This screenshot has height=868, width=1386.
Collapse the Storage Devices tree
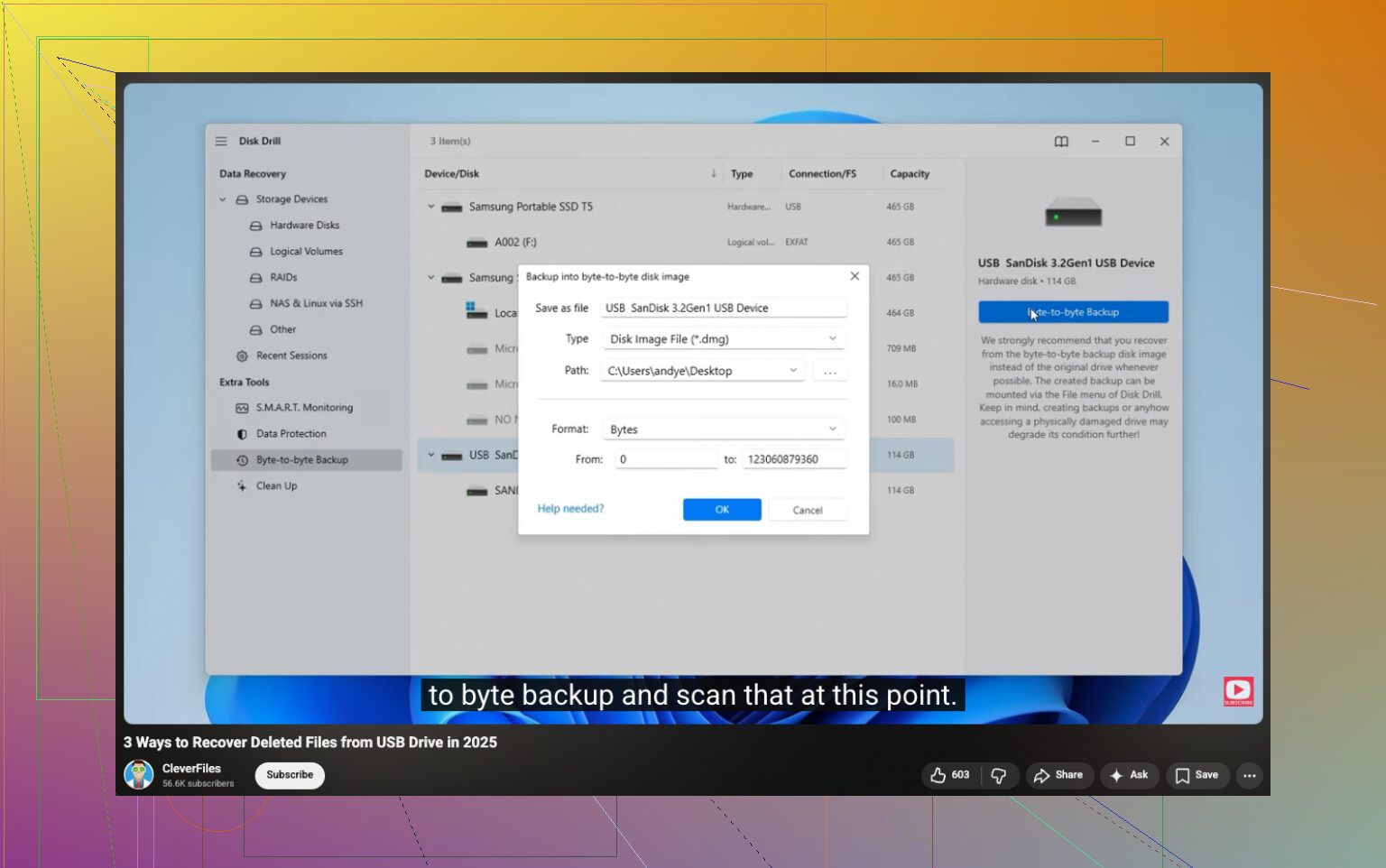[x=223, y=199]
